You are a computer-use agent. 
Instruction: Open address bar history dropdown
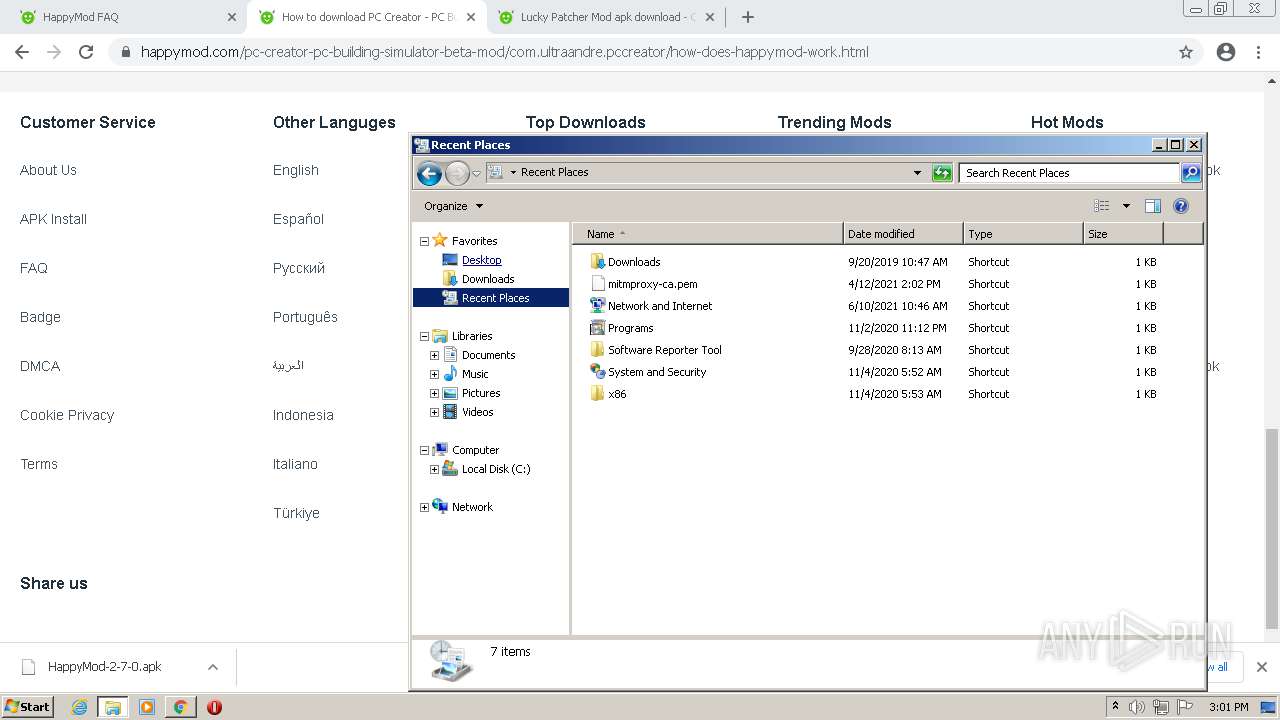(917, 173)
